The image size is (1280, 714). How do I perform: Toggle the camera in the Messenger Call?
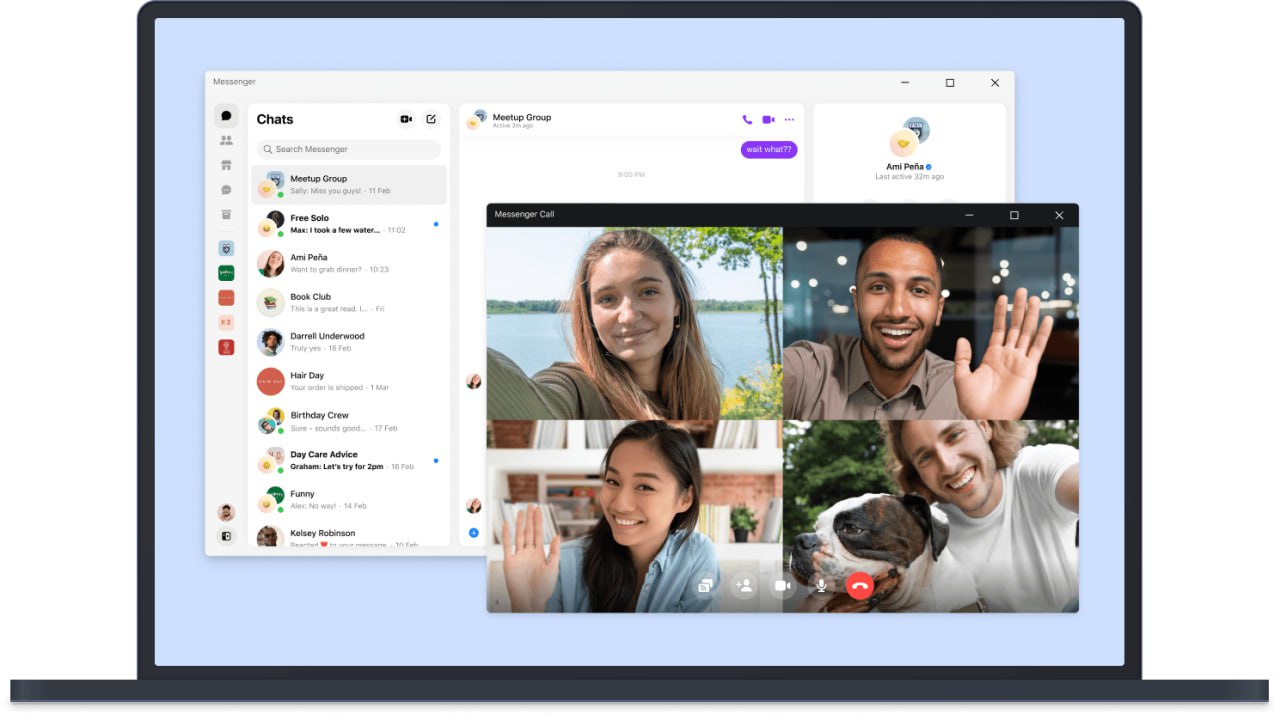point(782,586)
